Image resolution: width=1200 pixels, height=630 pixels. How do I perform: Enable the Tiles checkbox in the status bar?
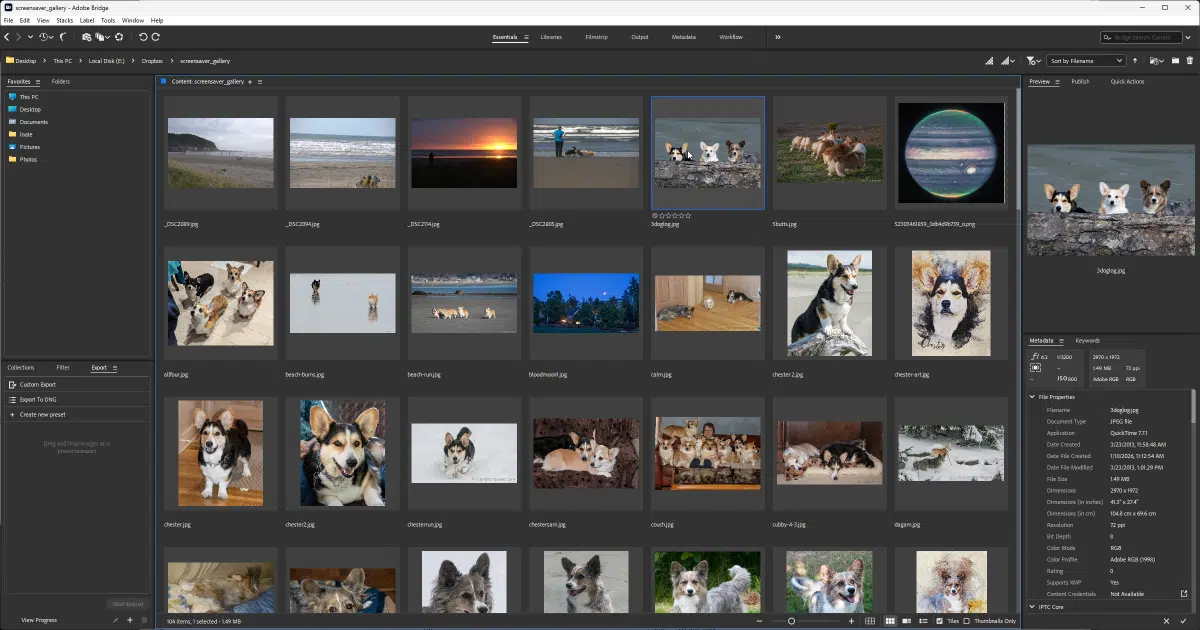[x=940, y=621]
